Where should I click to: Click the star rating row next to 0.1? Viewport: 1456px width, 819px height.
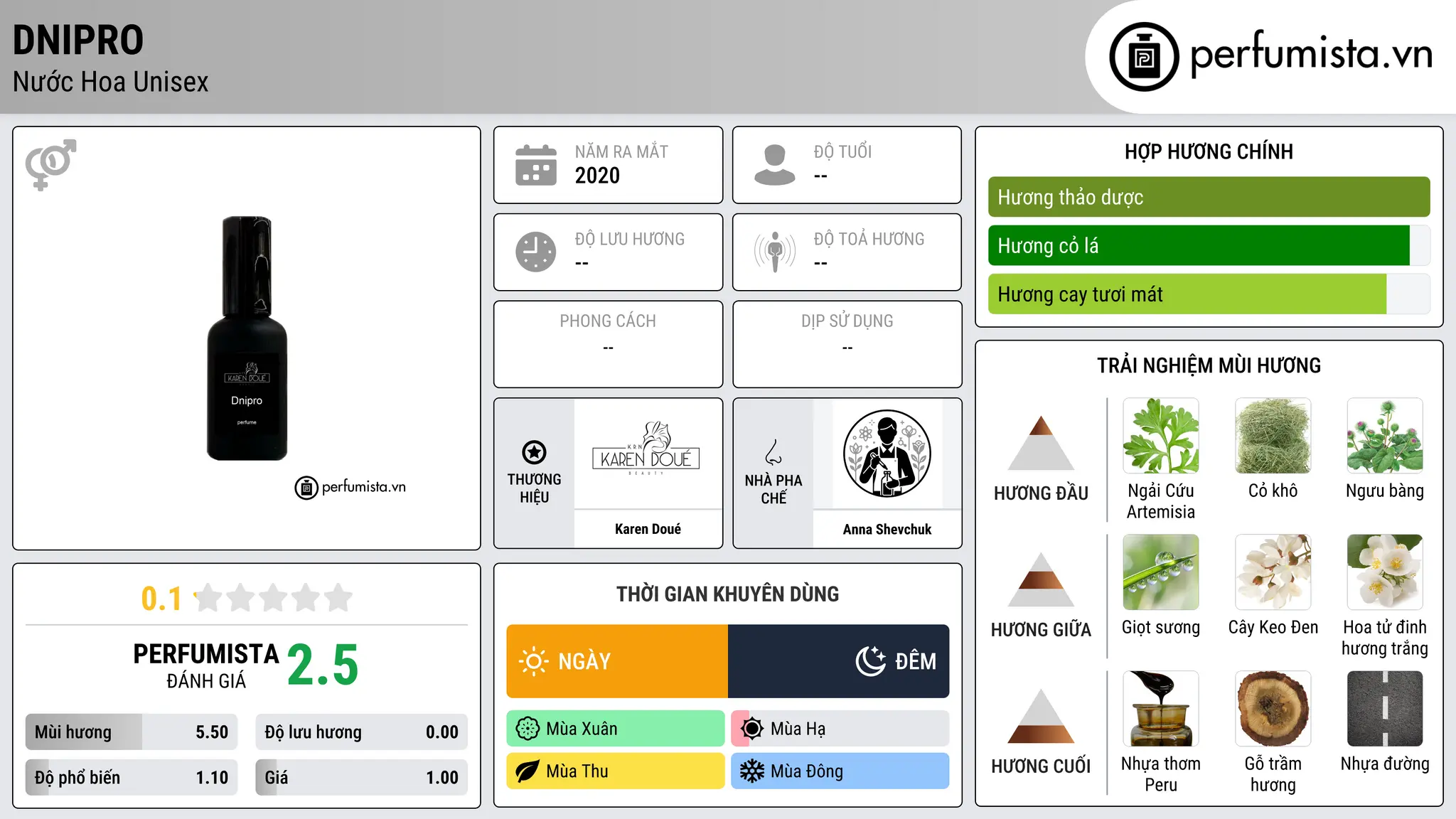[274, 598]
